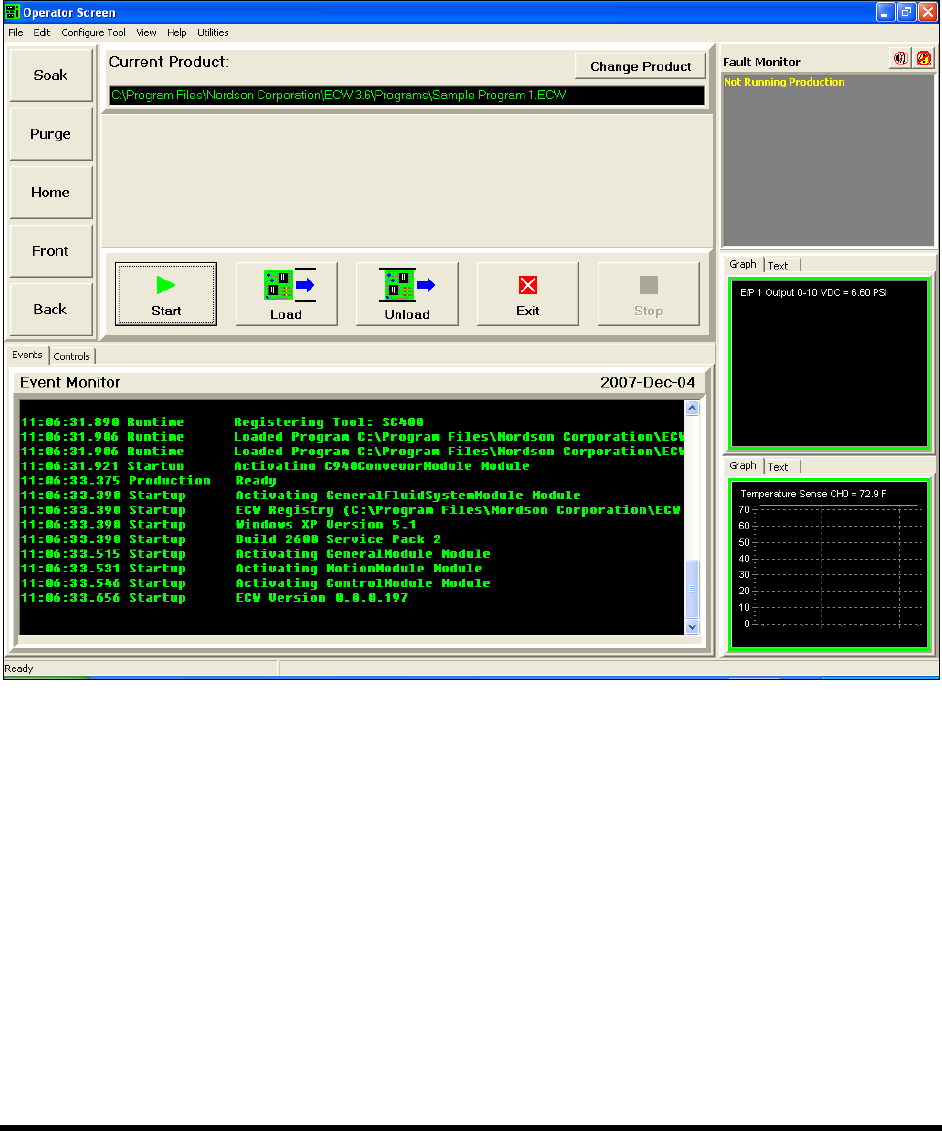This screenshot has height=1131, width=942.
Task: Select Graph tab above E/P 1 Output panel
Action: pos(743,264)
